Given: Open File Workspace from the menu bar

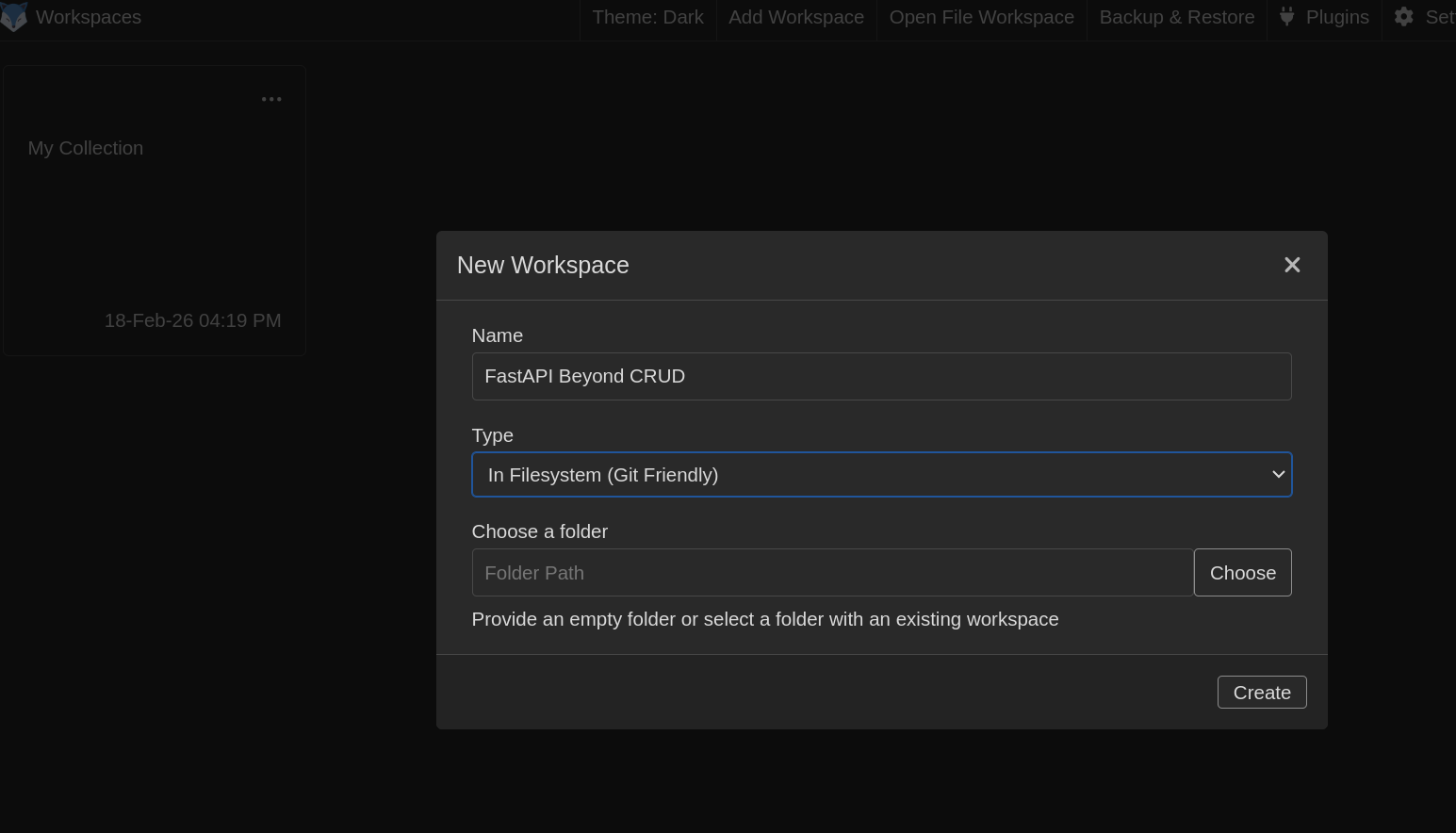Looking at the screenshot, I should pos(981,16).
